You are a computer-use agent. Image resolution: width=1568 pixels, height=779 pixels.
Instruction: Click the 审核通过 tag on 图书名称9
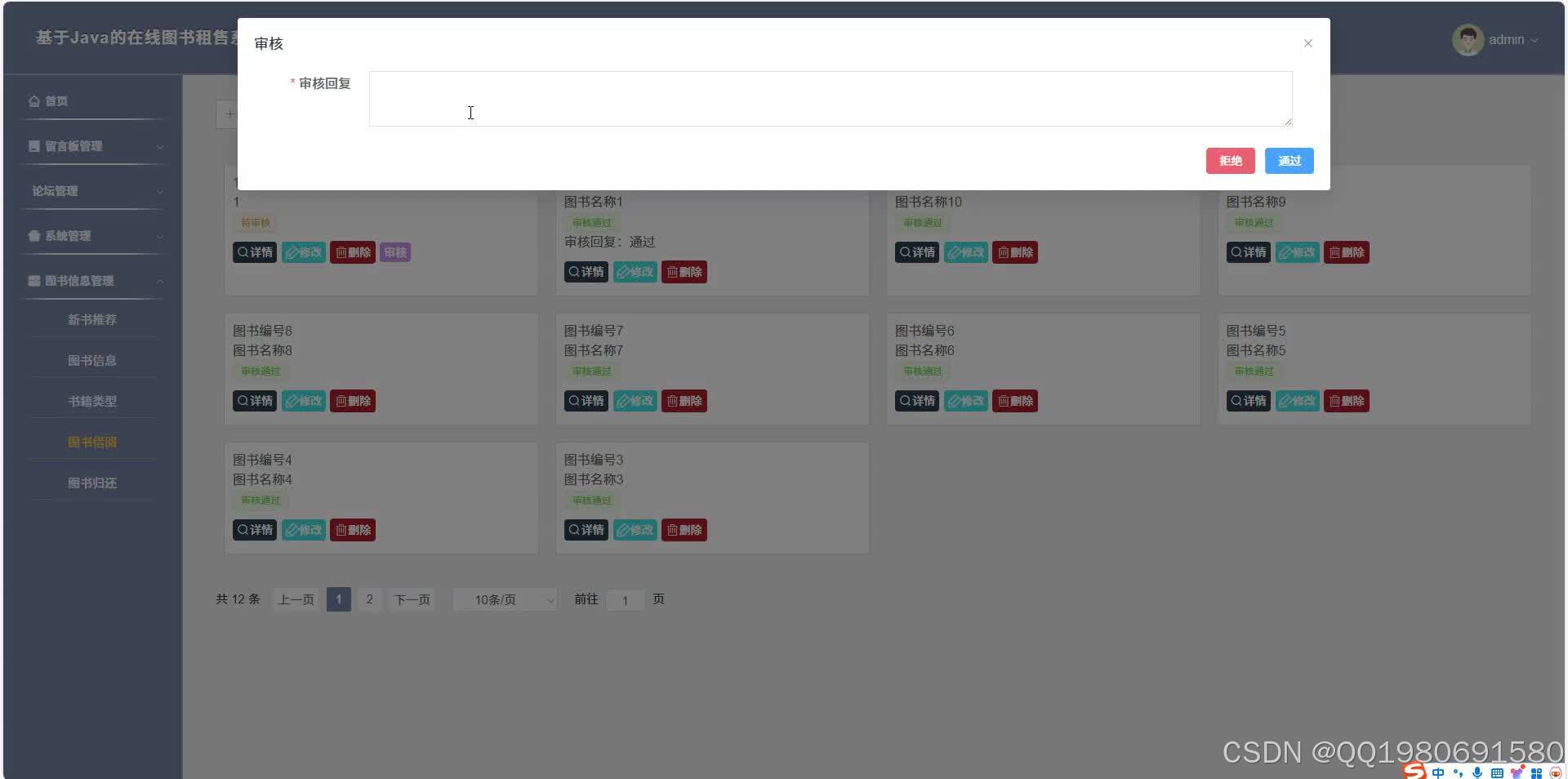click(1254, 223)
